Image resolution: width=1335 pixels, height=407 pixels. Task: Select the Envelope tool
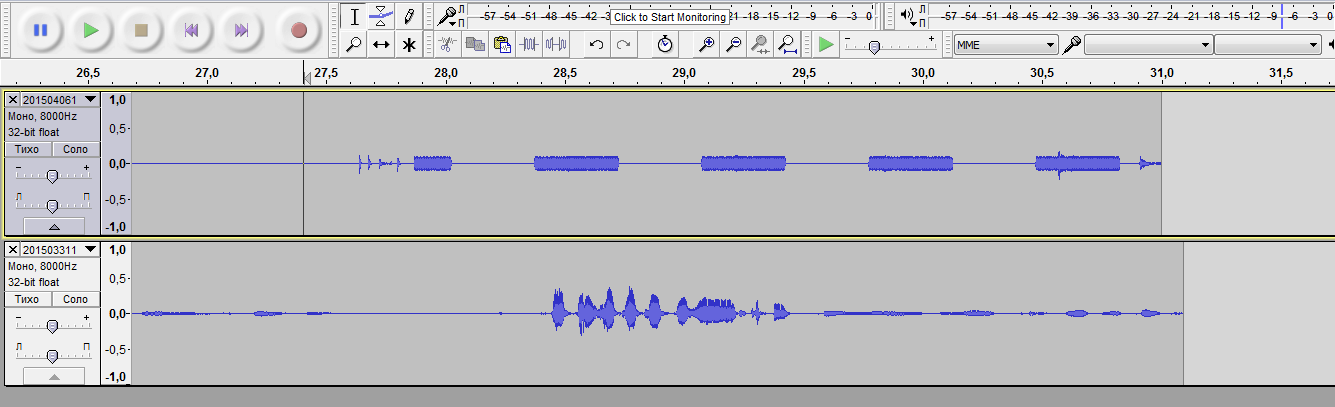pos(381,16)
